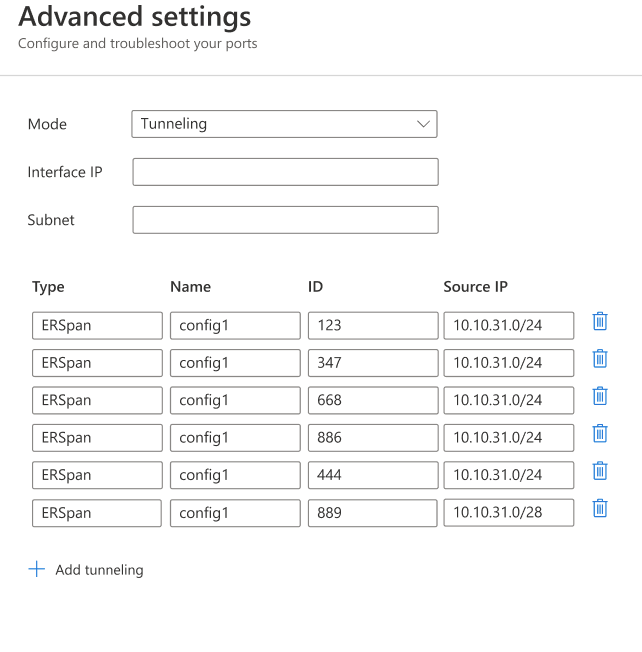Viewport: 642px width, 652px height.
Task: Open the Mode dropdown set to Tunneling
Action: click(x=284, y=124)
